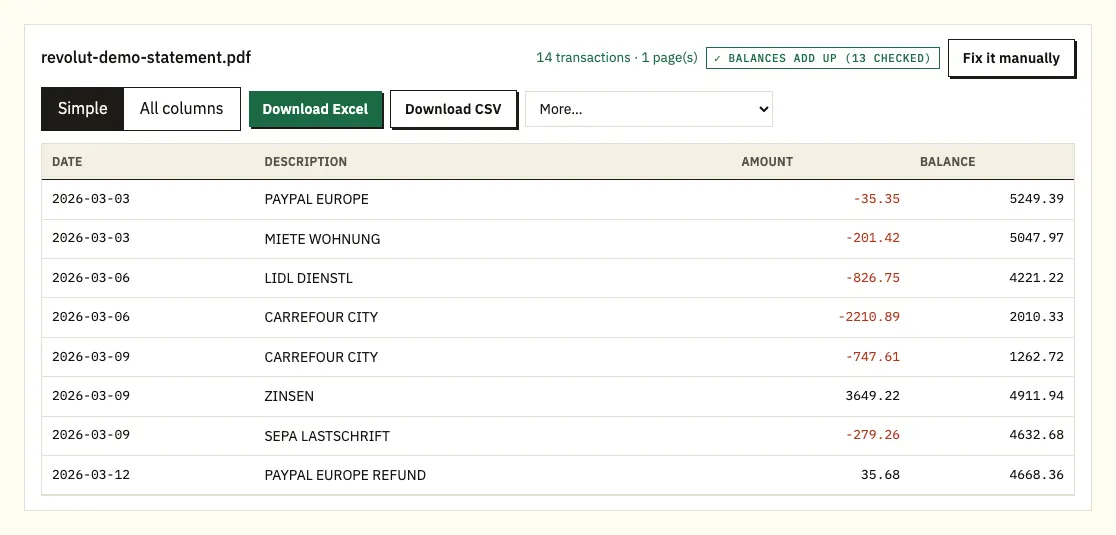Click the amount -201.42
The height and width of the screenshot is (535, 1116).
click(873, 238)
